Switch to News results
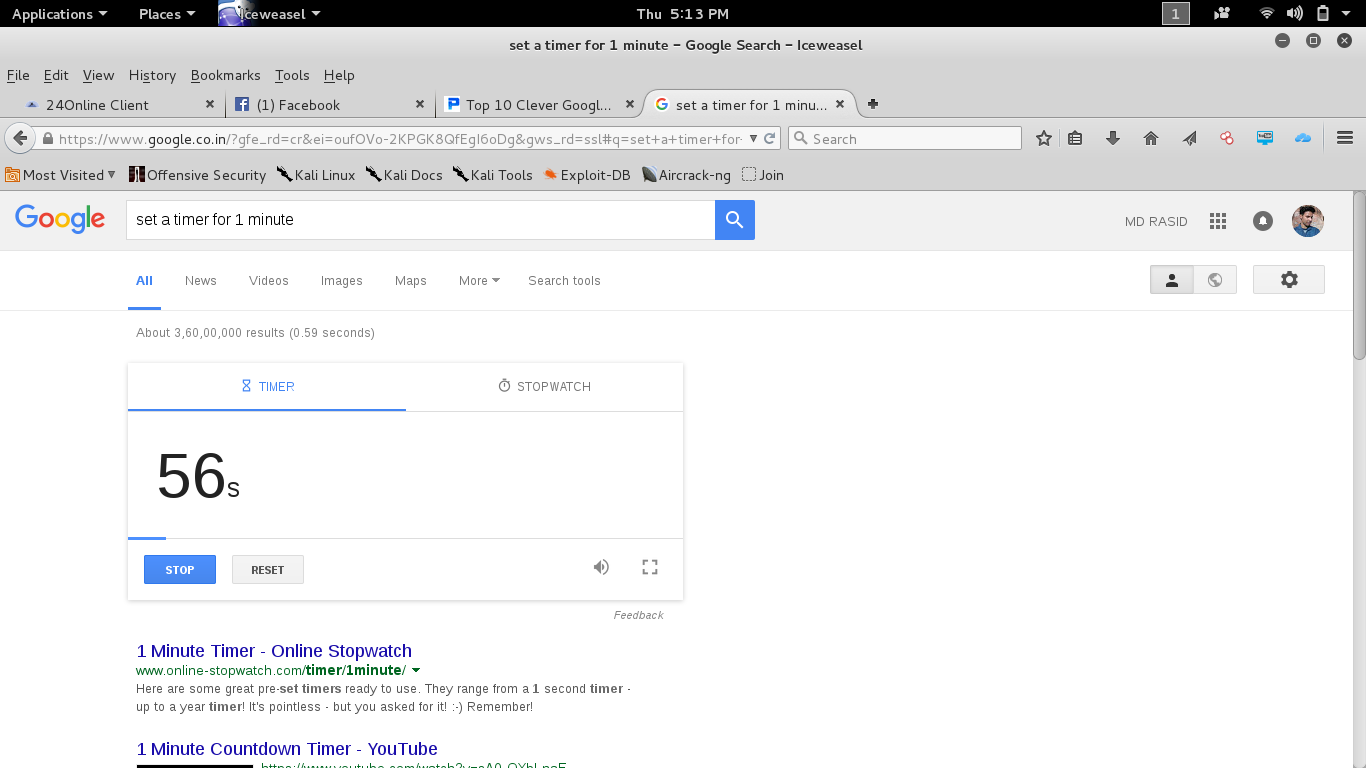This screenshot has height=768, width=1366. [x=200, y=281]
